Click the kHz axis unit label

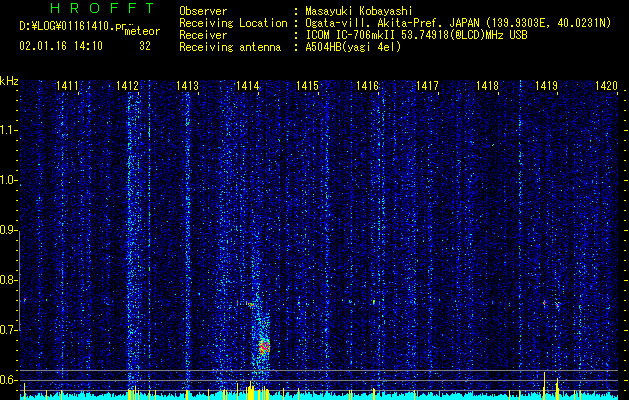(x=9, y=81)
